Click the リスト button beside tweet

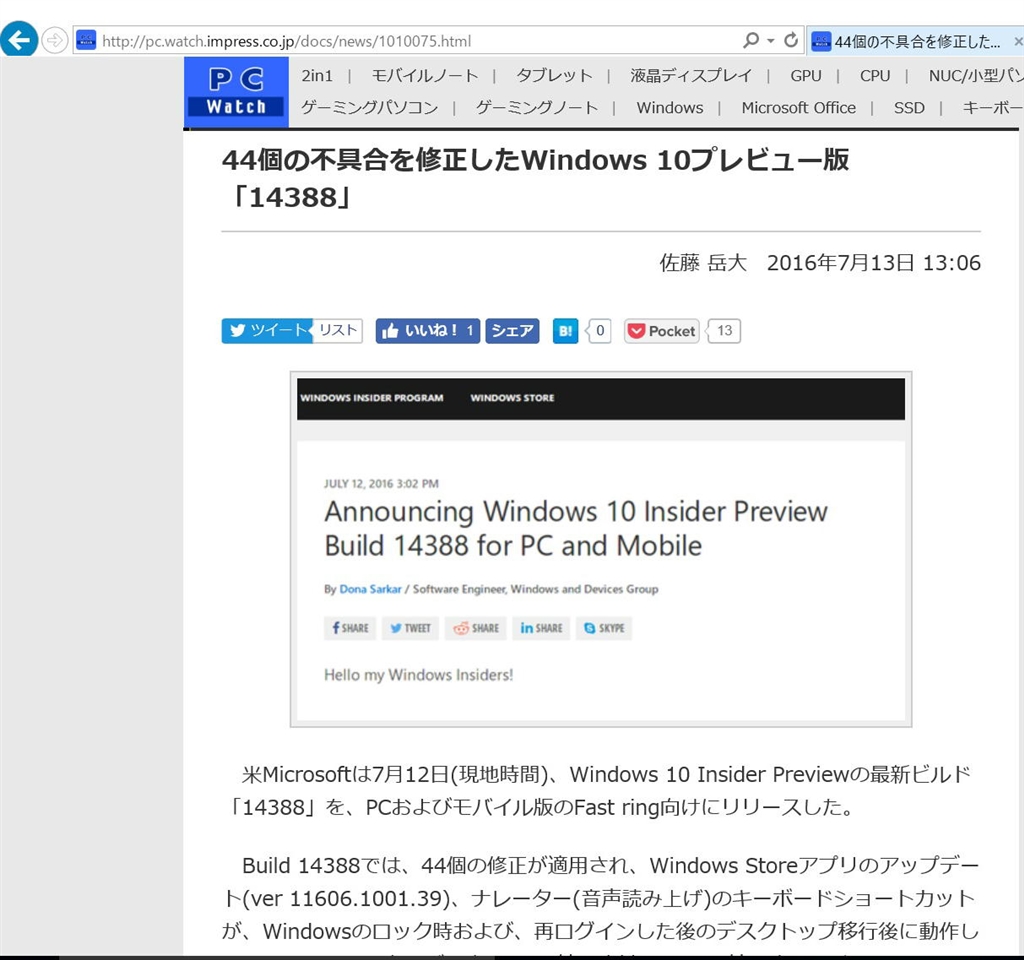click(338, 330)
